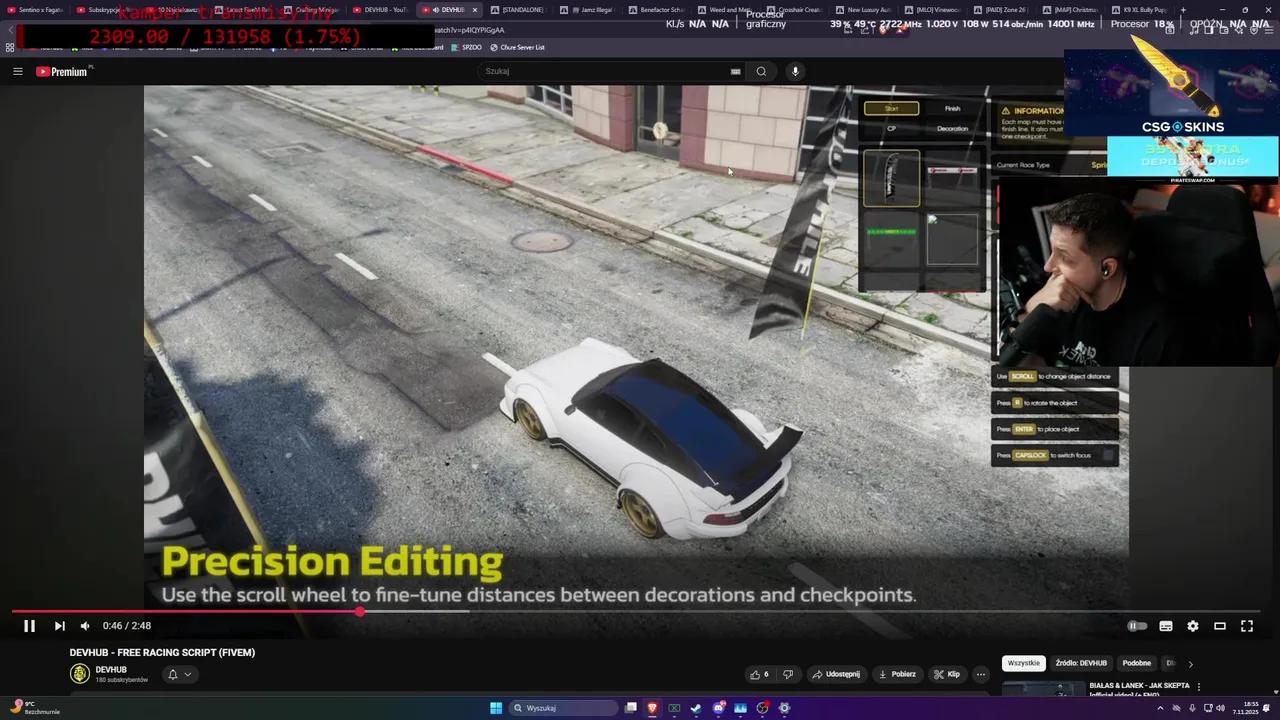Viewport: 1280px width, 720px height.
Task: Pause the YouTube video
Action: click(29, 626)
